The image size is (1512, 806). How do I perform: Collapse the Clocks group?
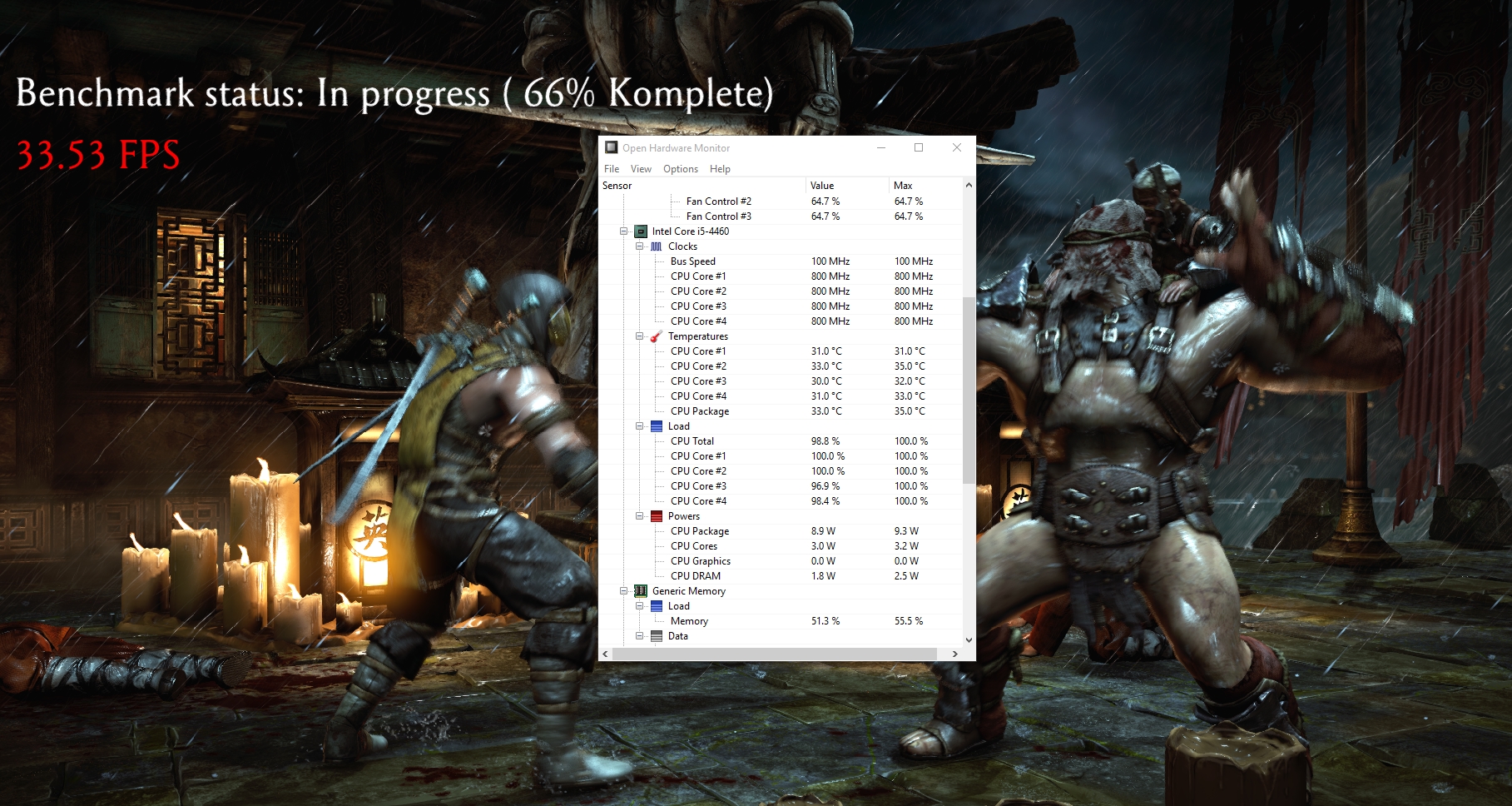(x=639, y=246)
